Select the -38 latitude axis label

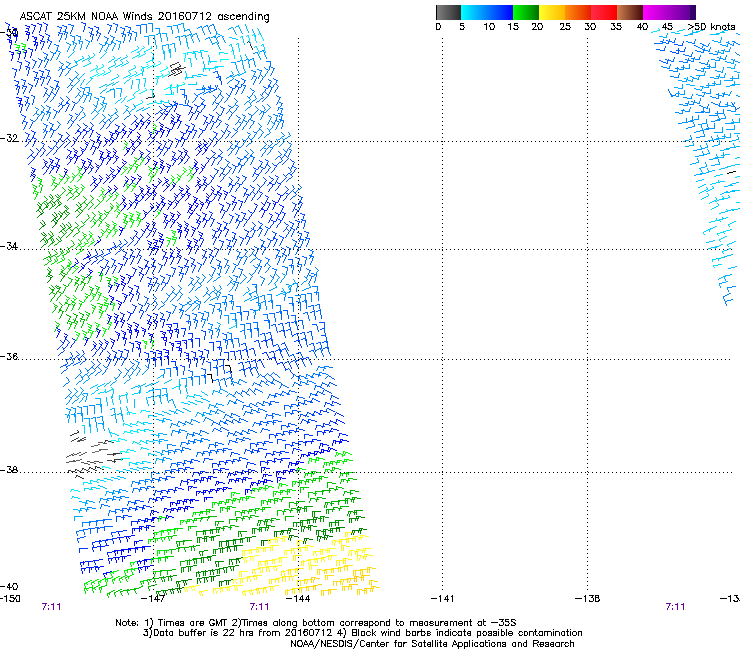9,470
